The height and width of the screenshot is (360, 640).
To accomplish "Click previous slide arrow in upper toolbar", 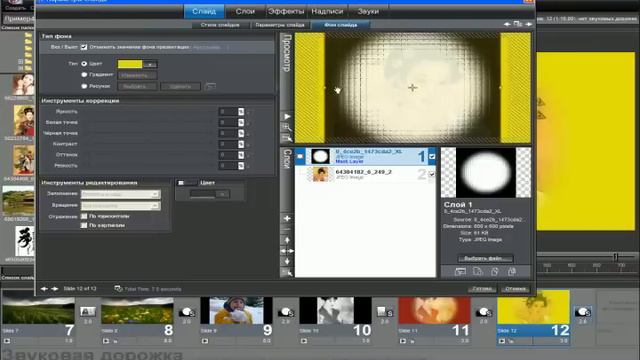I will (507, 24).
